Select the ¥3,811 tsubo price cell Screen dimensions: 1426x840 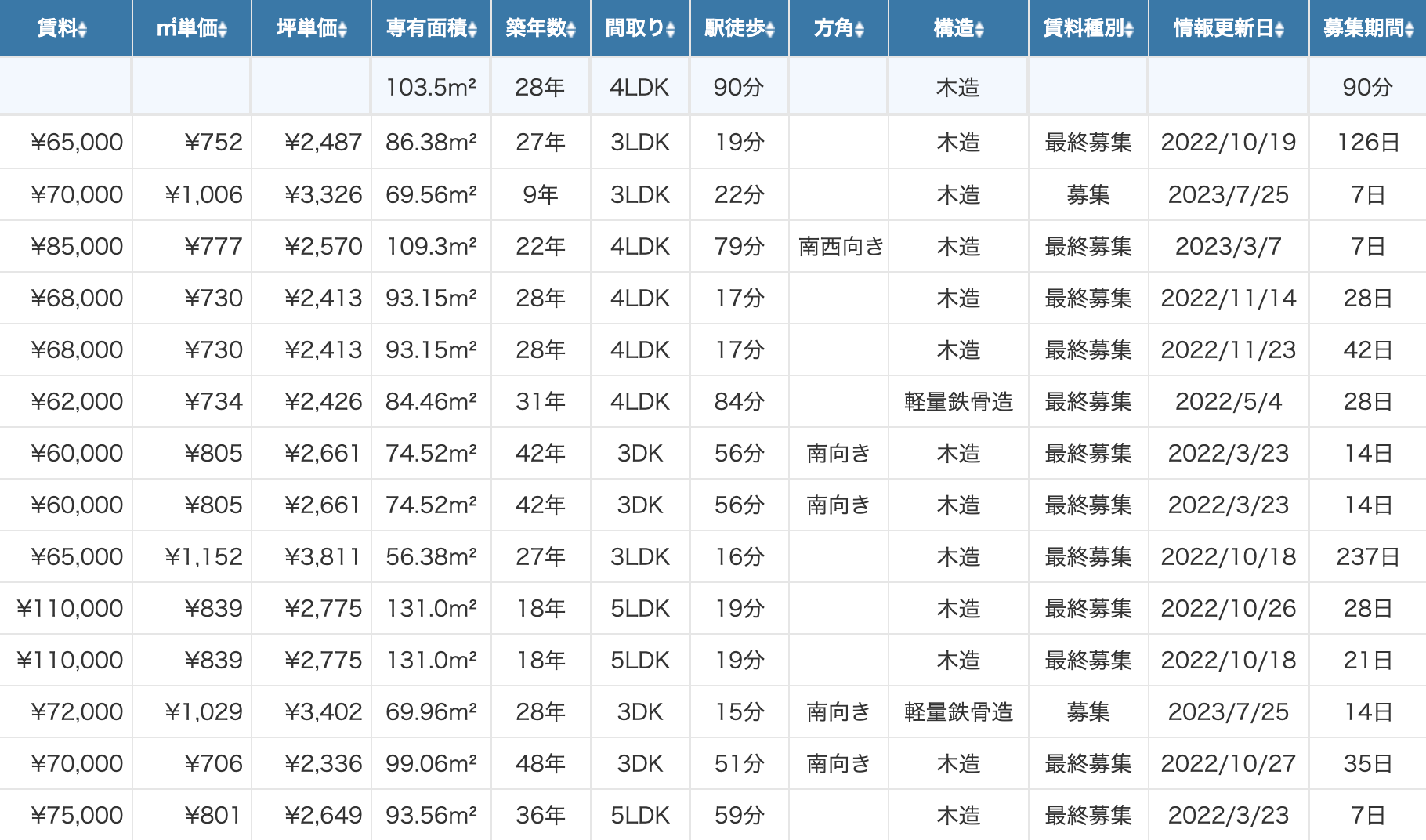[x=311, y=556]
